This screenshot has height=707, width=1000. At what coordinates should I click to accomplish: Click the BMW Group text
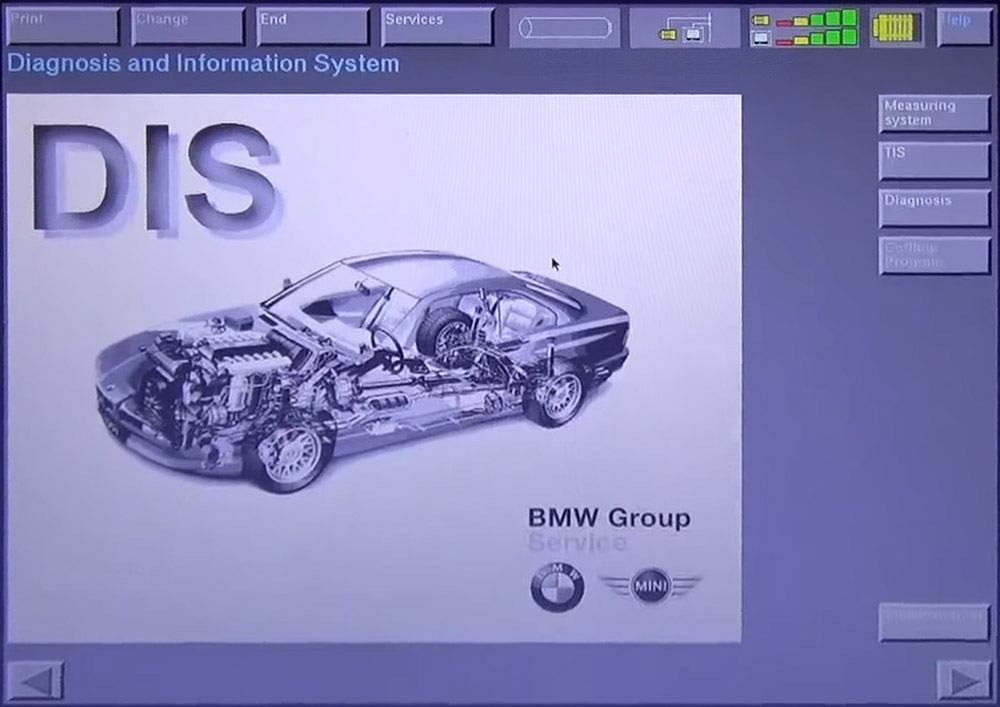pyautogui.click(x=609, y=518)
